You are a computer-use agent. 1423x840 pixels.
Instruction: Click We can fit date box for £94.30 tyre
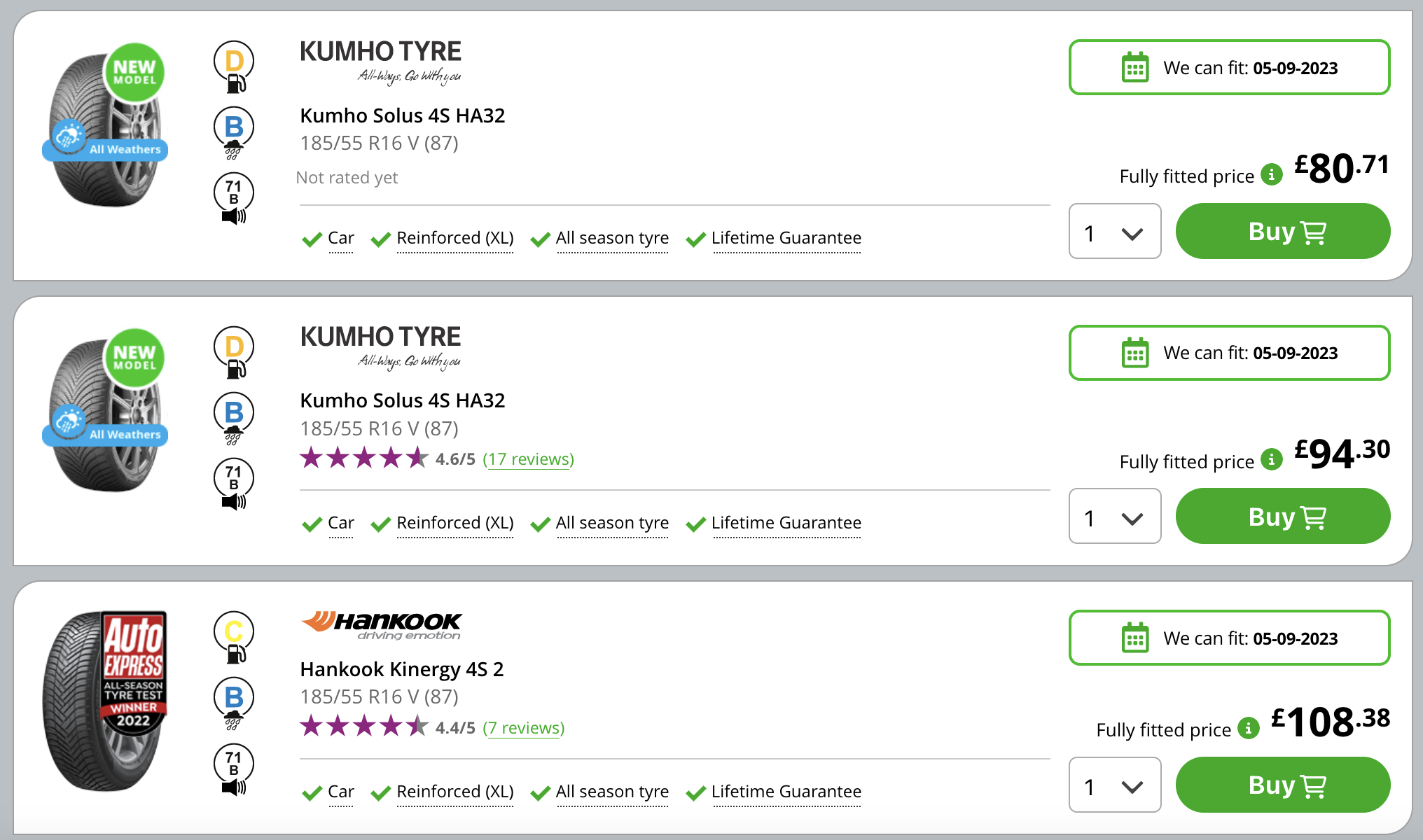pos(1229,353)
